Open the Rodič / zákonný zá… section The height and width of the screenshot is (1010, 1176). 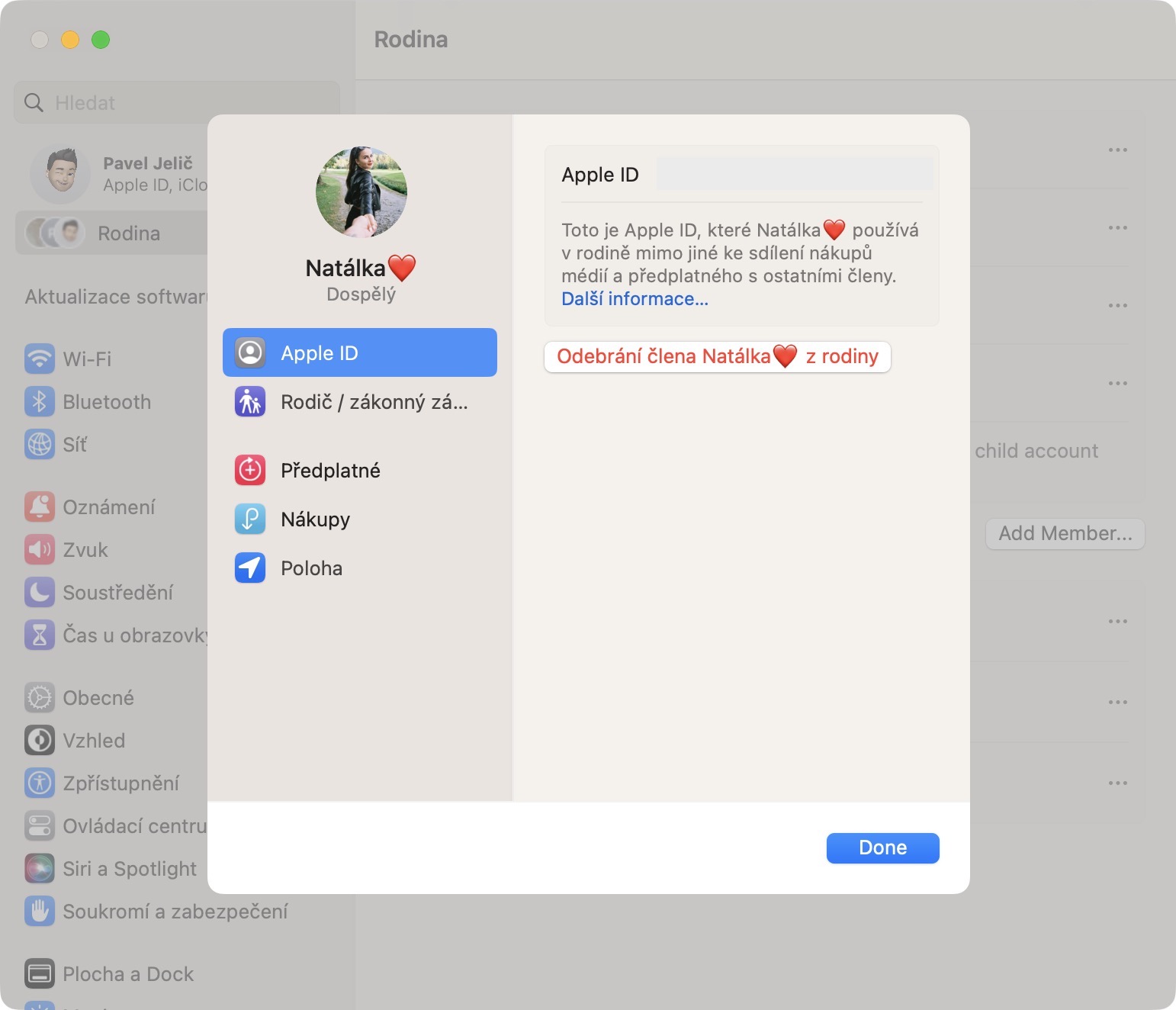pos(359,401)
